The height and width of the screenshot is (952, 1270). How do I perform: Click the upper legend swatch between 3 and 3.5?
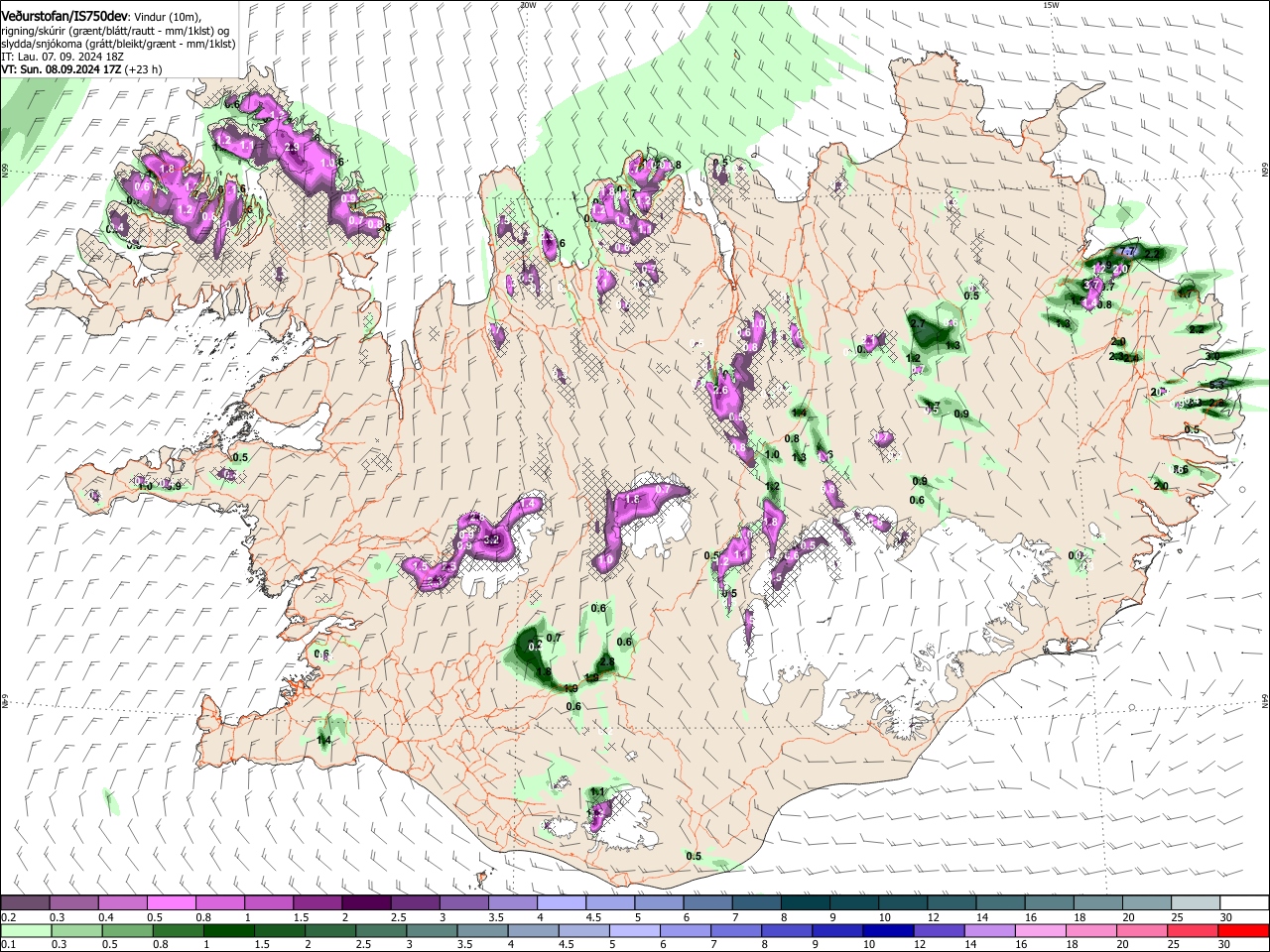(x=463, y=903)
